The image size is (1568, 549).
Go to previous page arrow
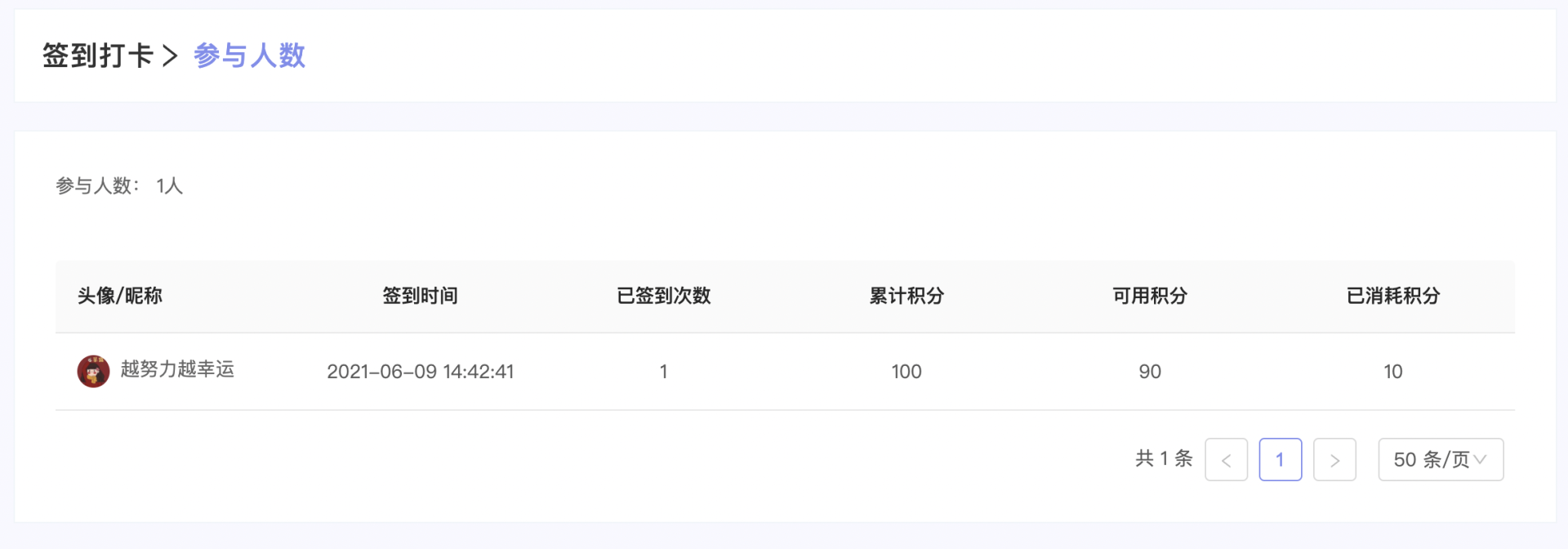click(1226, 460)
